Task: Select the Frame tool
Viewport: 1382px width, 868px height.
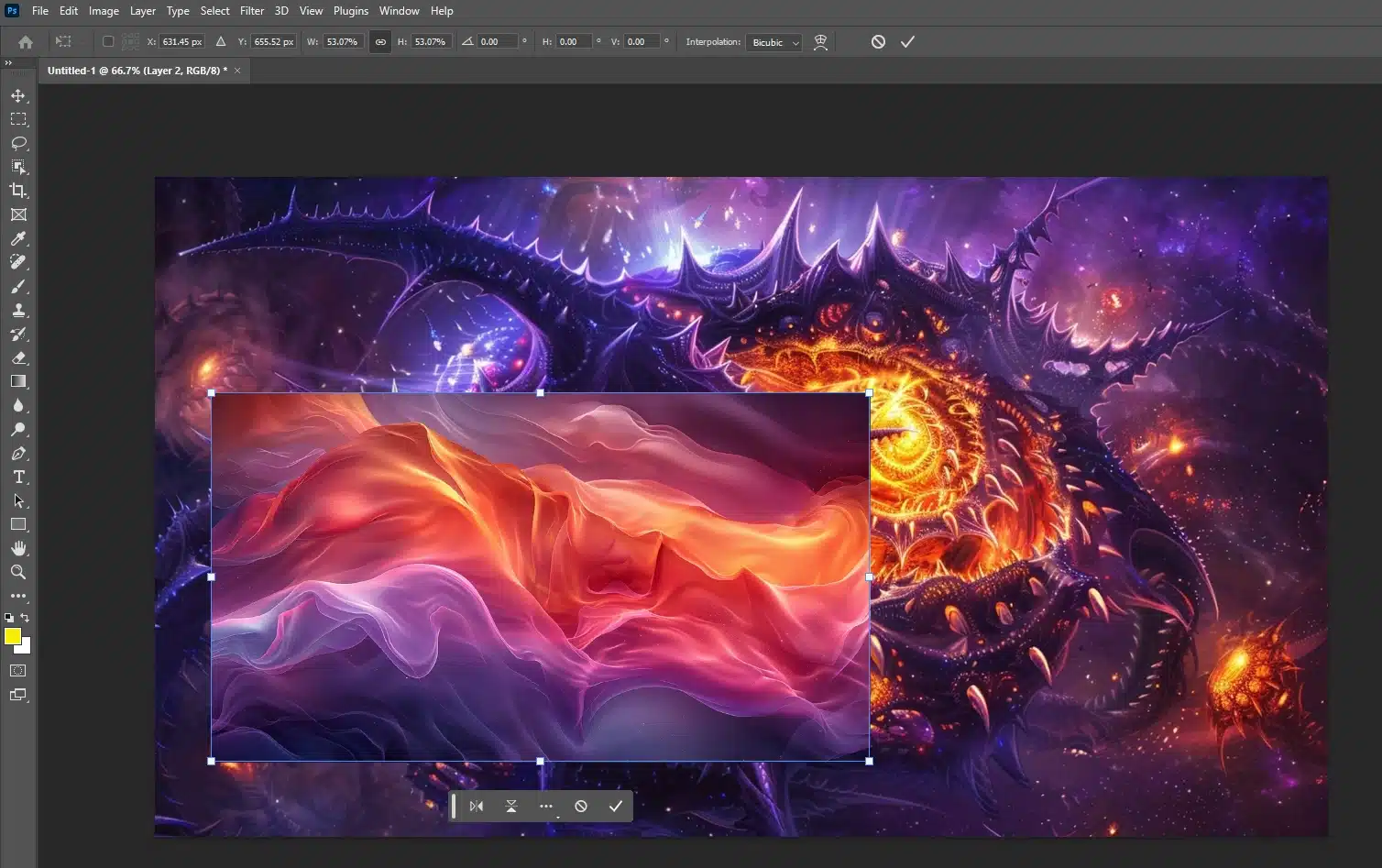Action: coord(18,214)
